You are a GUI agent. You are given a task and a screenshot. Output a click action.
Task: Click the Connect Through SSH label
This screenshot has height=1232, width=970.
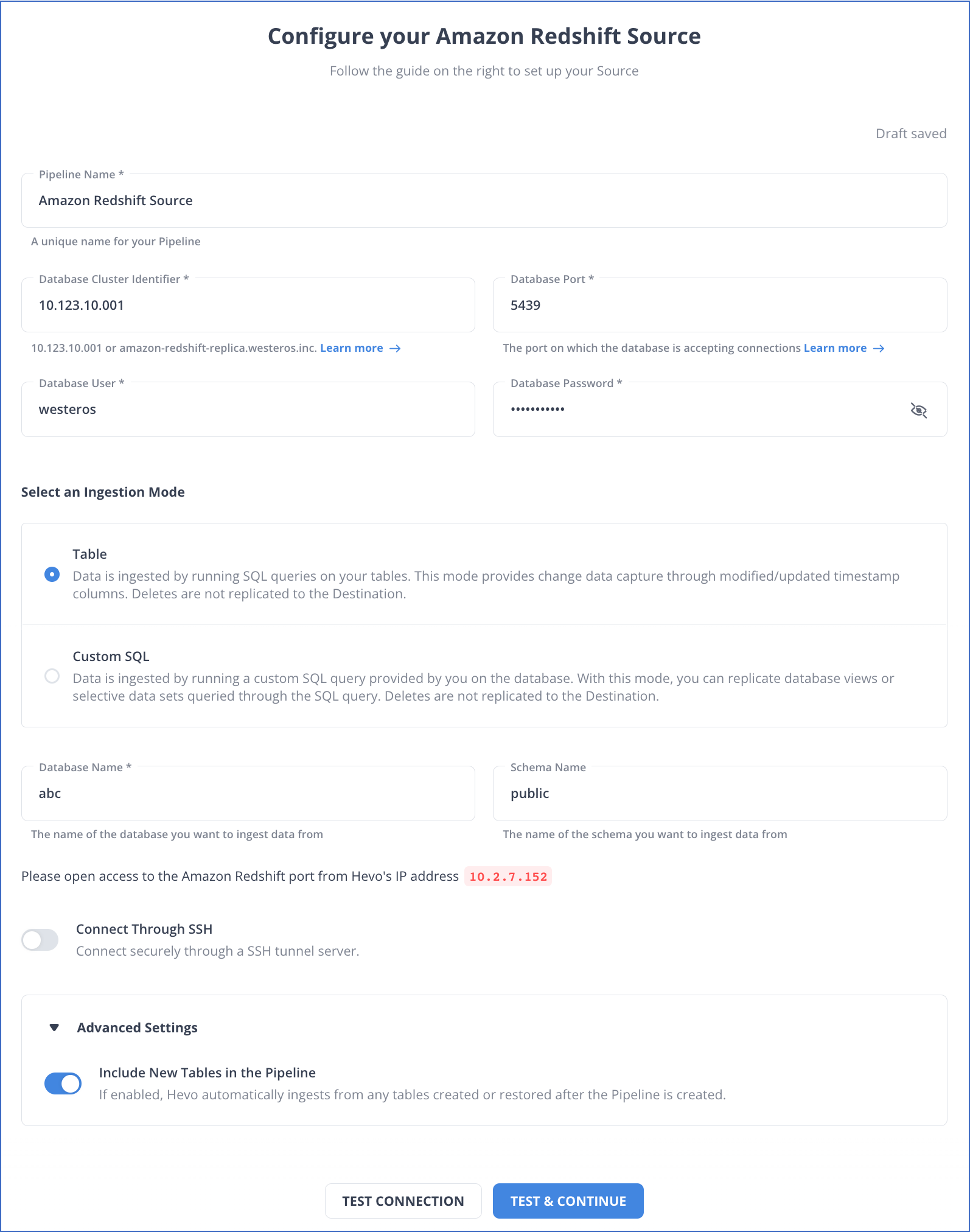144,929
